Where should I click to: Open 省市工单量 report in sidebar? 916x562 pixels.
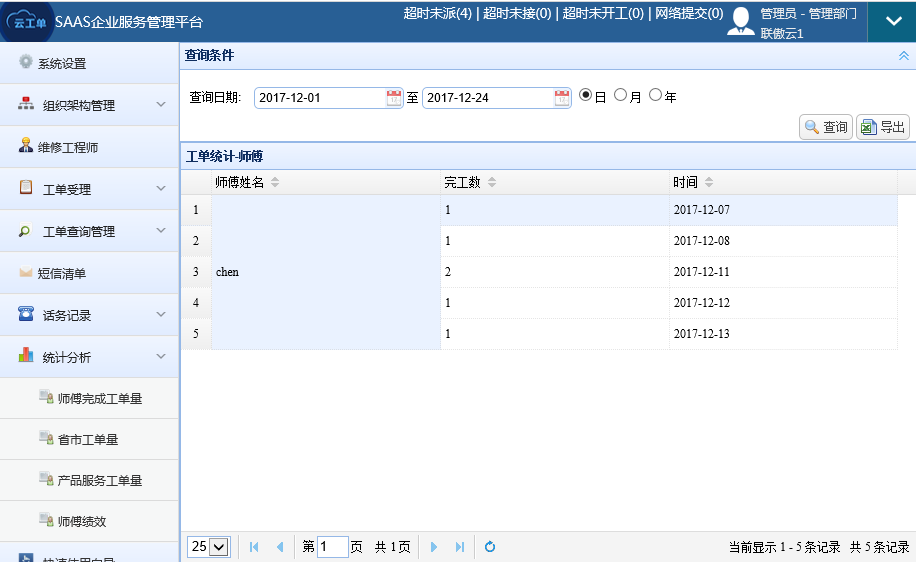pos(88,440)
